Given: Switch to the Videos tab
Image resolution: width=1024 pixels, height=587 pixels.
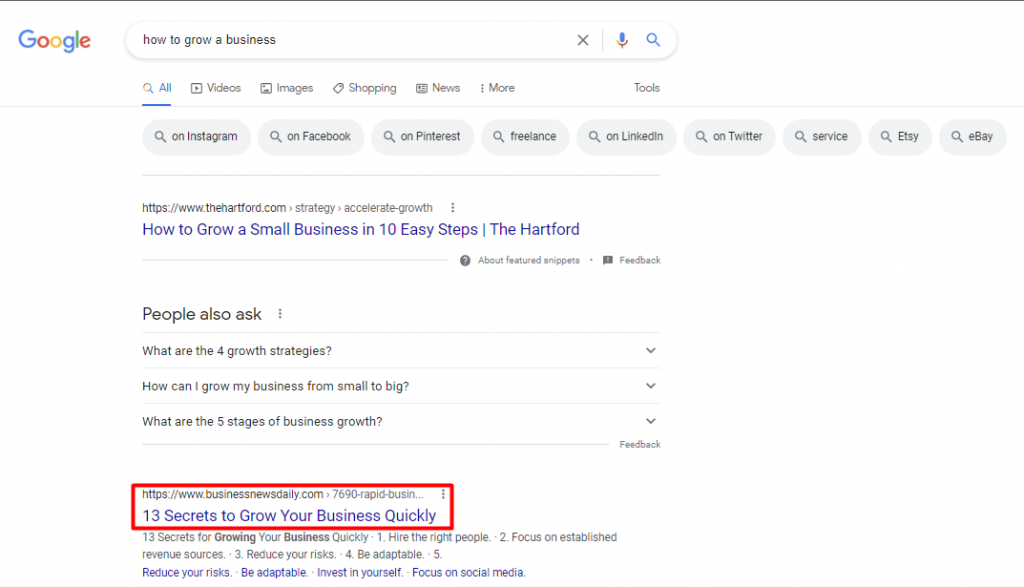Looking at the screenshot, I should (x=216, y=88).
